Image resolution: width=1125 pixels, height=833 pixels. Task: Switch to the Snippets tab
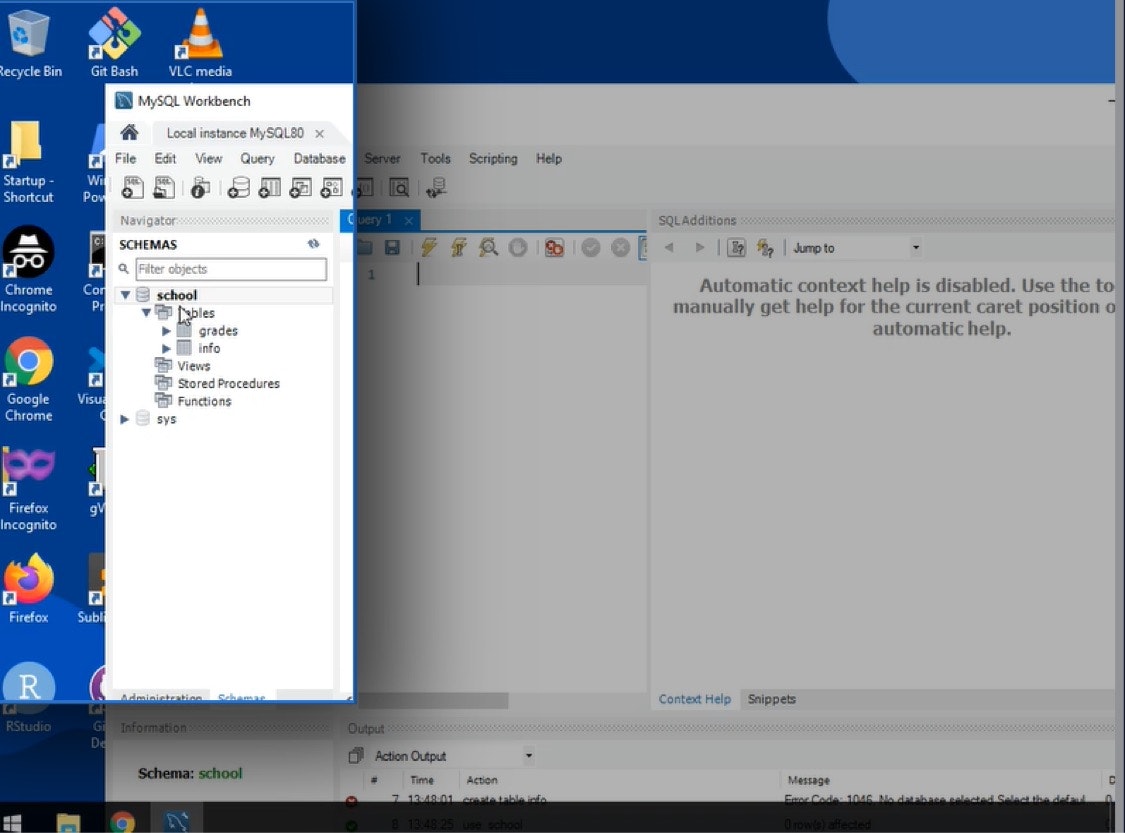point(771,699)
